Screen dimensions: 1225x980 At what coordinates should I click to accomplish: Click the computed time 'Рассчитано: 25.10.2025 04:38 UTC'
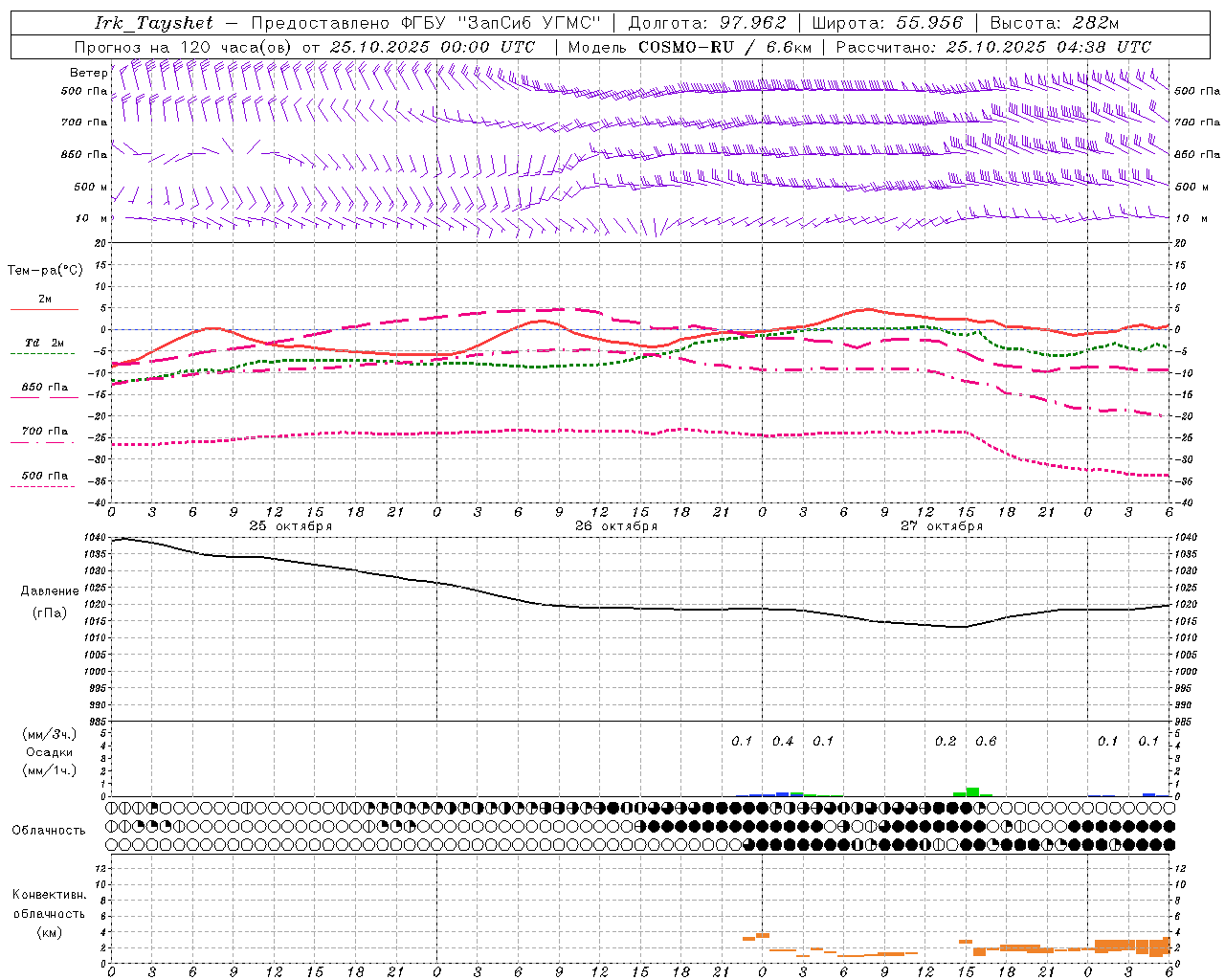coord(993,47)
